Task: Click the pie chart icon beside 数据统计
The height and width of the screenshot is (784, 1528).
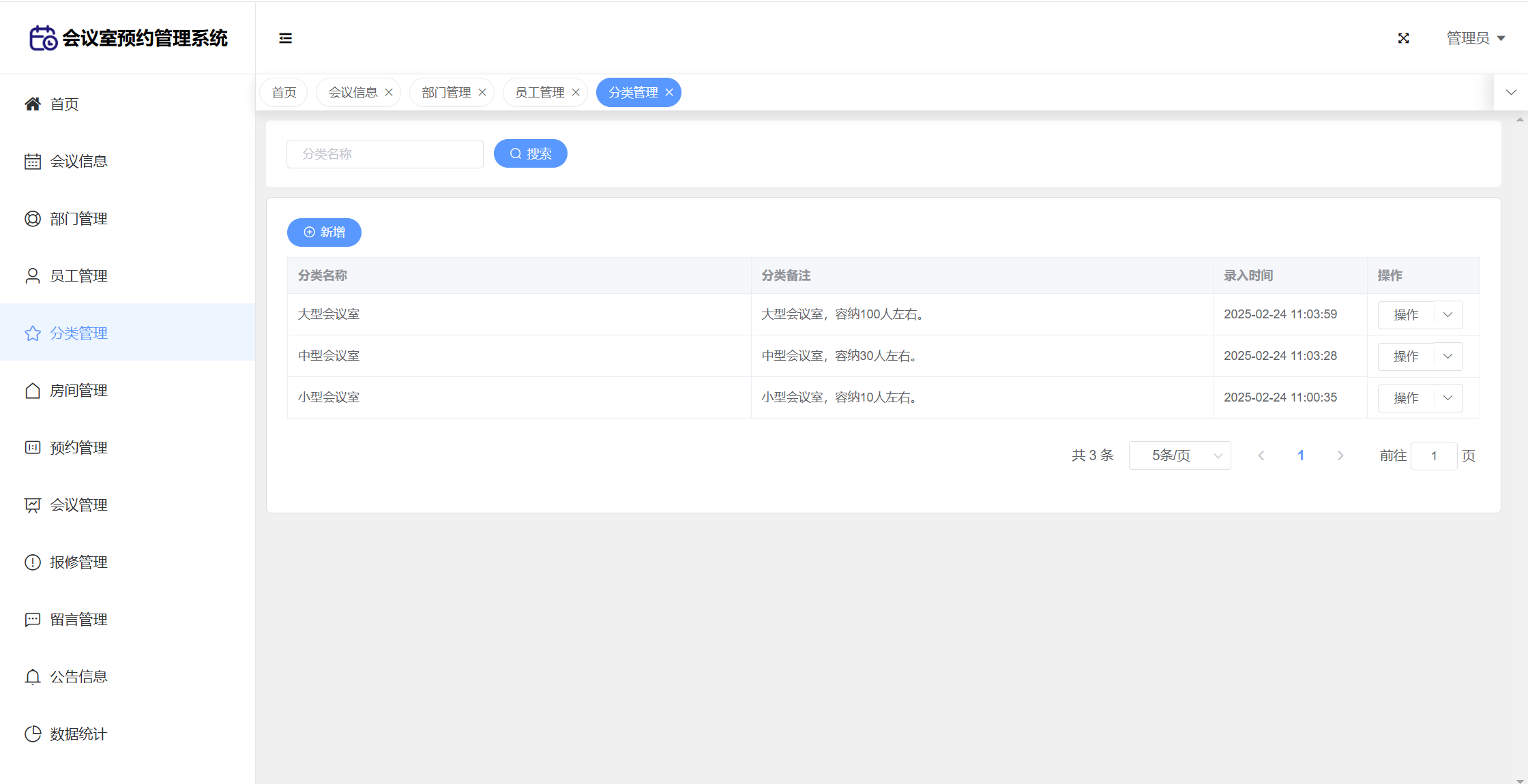Action: [32, 734]
